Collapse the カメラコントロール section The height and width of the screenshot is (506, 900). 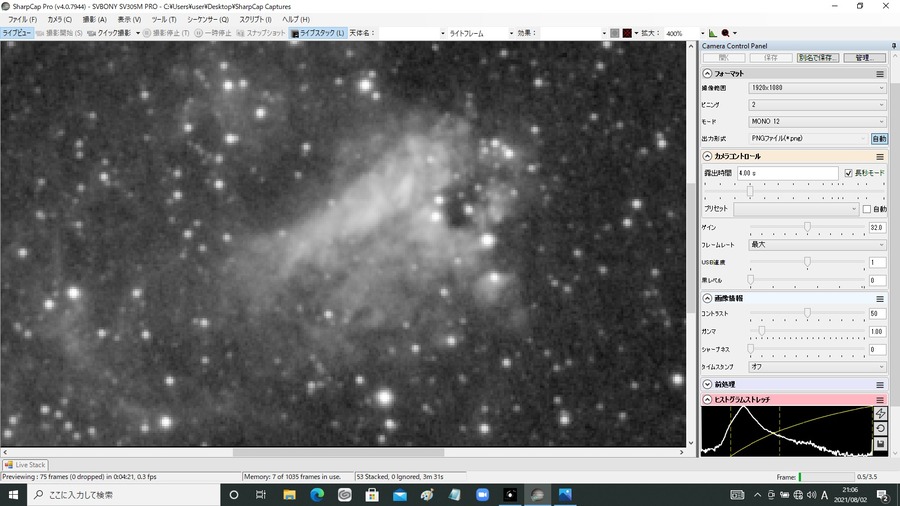click(707, 157)
